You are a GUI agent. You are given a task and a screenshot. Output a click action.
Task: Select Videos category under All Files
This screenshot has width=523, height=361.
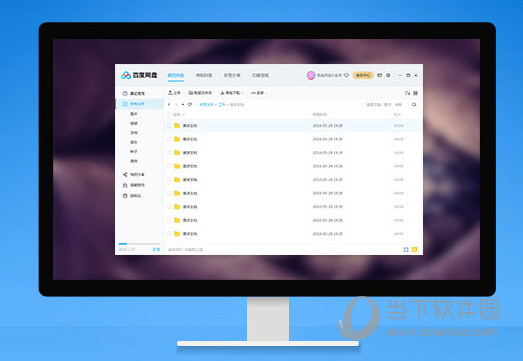134,123
